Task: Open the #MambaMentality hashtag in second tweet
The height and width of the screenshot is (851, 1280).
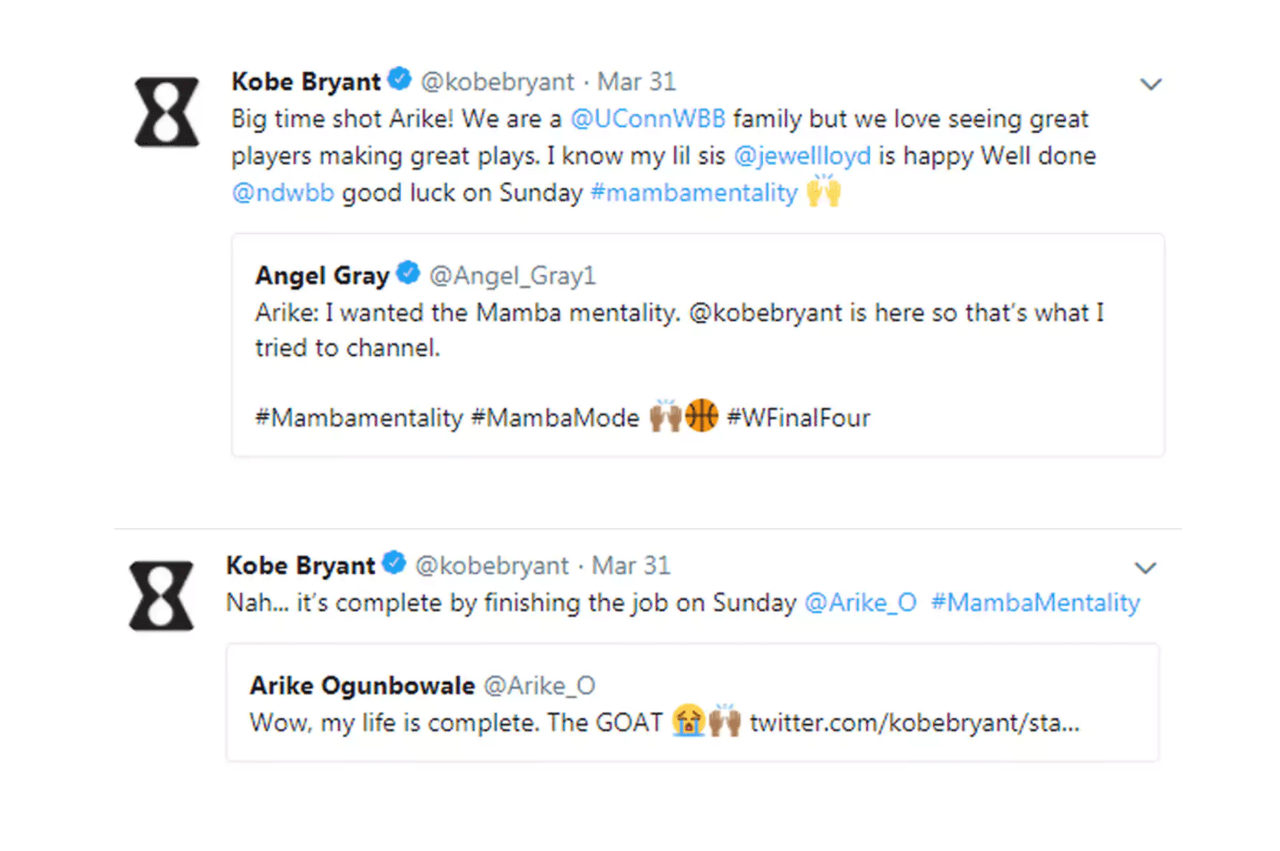Action: click(1035, 603)
